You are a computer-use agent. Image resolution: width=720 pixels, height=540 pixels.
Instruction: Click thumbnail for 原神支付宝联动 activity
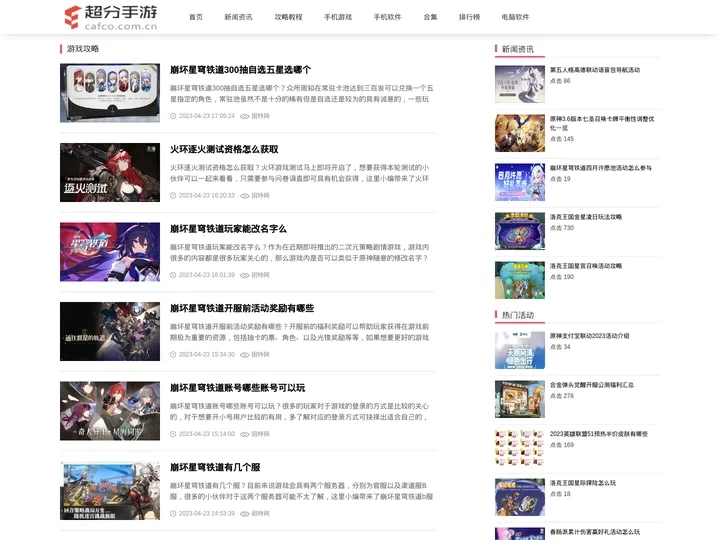(520, 350)
